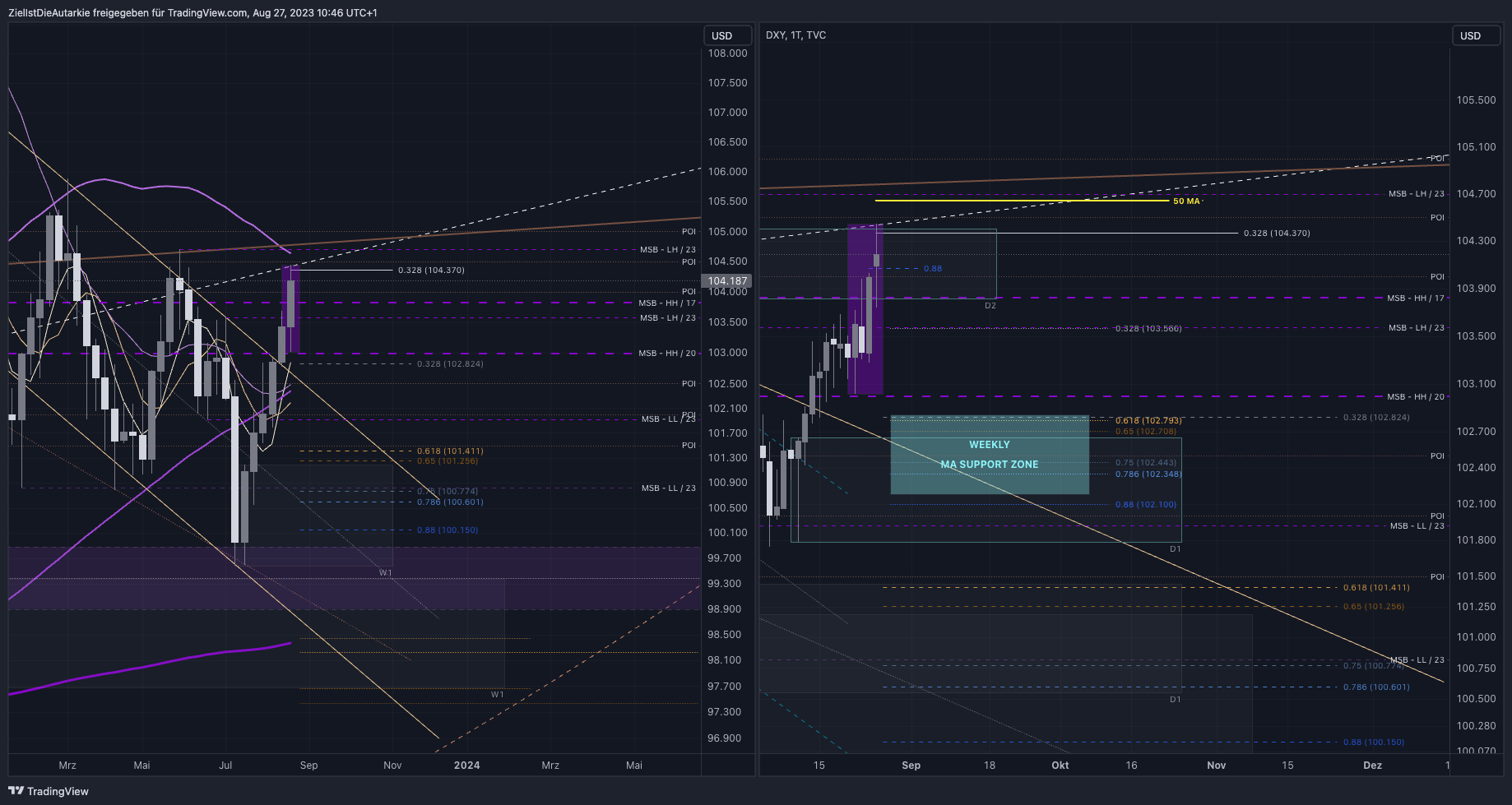Select the current price label 104.187
1512x805 pixels.
coord(727,281)
